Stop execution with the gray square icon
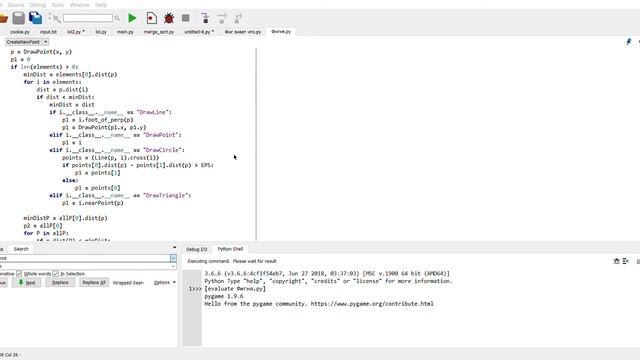640x360 pixels. [x=186, y=18]
